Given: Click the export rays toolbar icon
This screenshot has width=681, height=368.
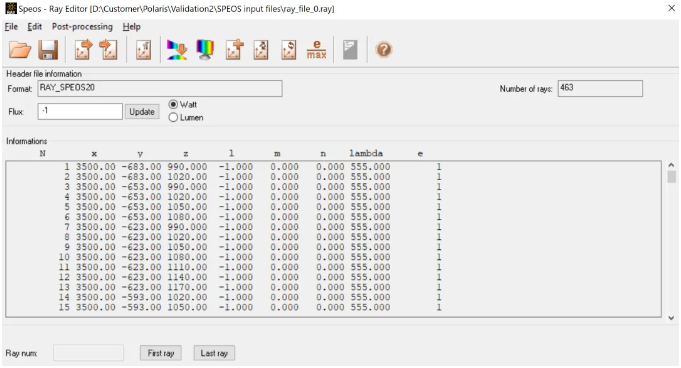Looking at the screenshot, I should (84, 50).
